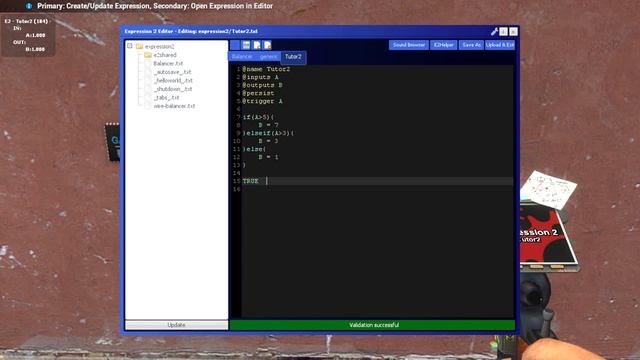Image resolution: width=640 pixels, height=360 pixels.
Task: Select wire-balancer.txt in file tree
Action: point(174,106)
